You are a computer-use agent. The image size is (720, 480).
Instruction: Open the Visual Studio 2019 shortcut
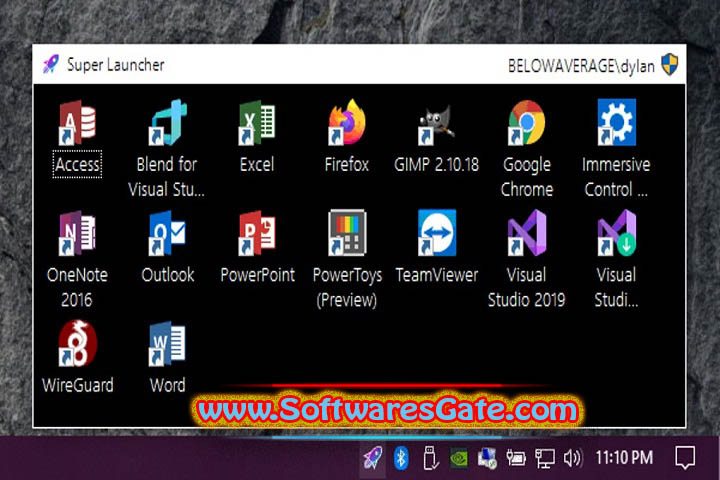pos(526,232)
